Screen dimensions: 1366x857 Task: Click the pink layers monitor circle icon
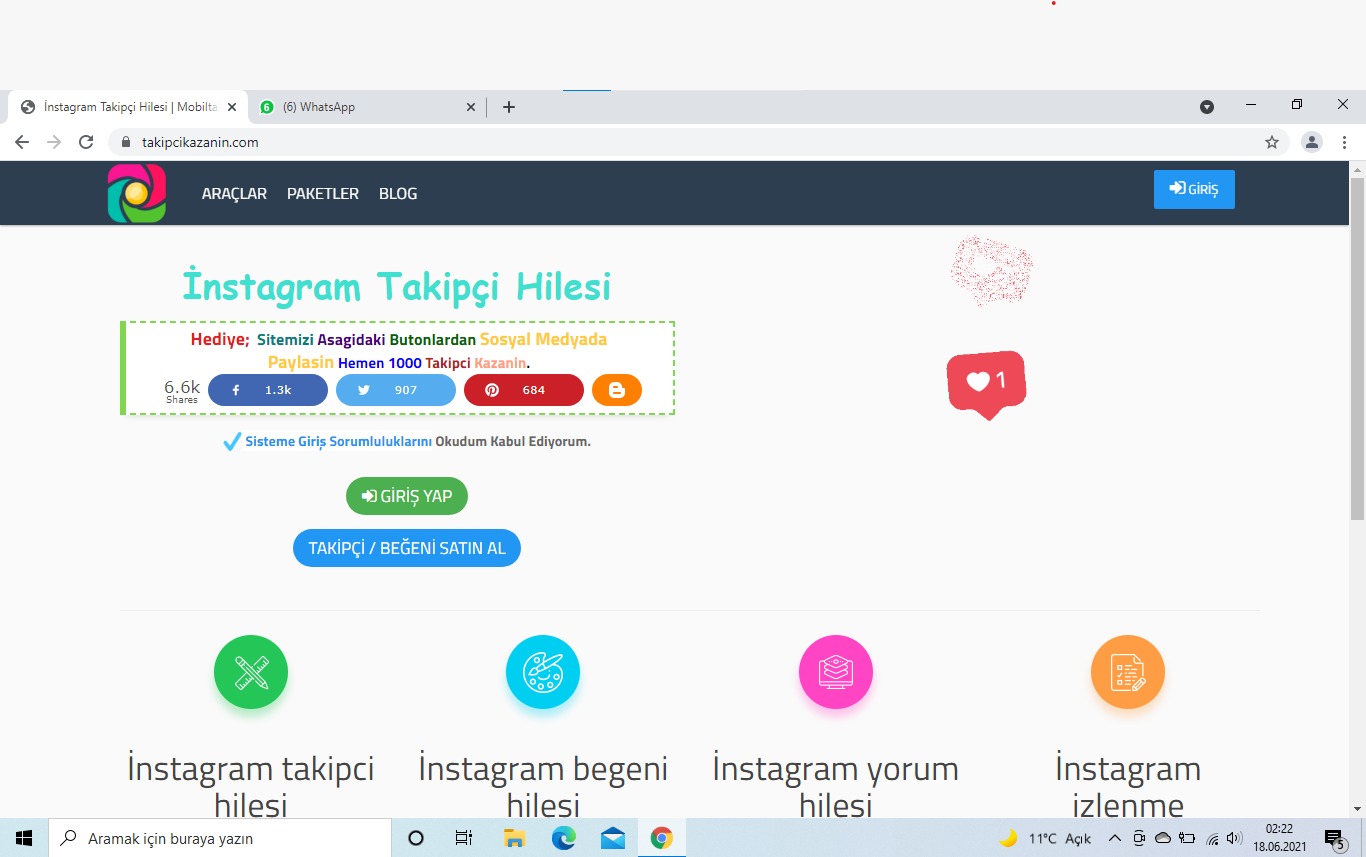(836, 672)
